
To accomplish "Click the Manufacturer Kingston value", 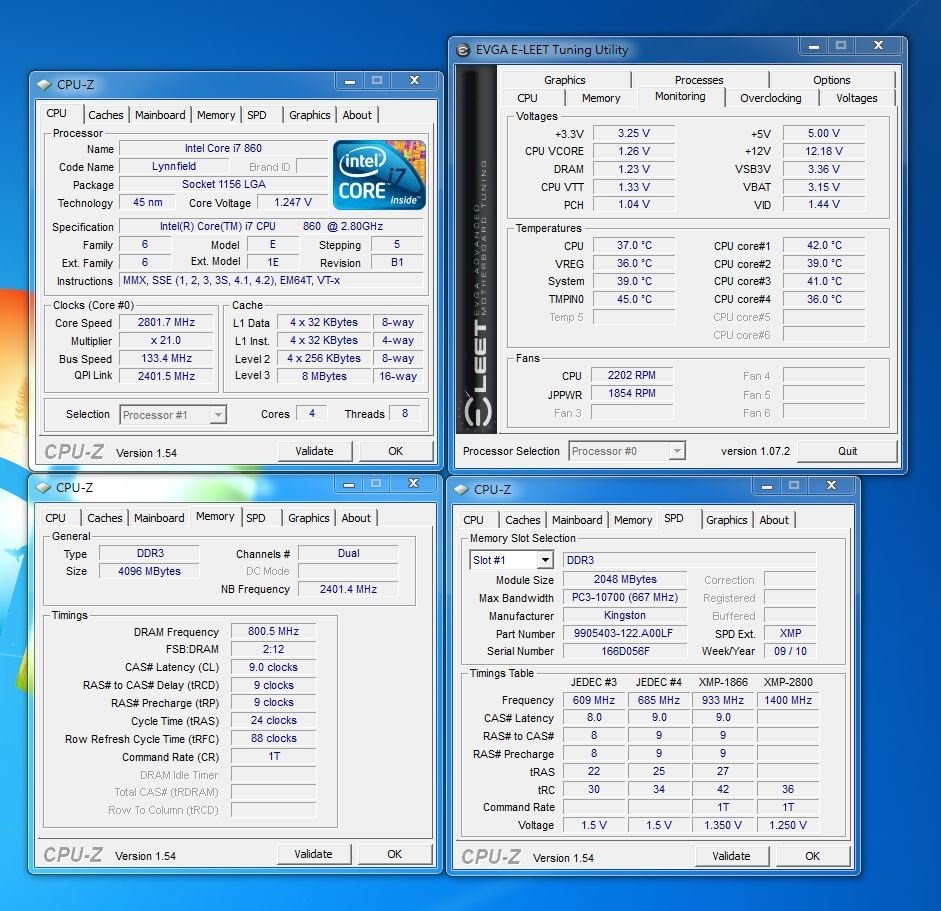I will (x=625, y=615).
